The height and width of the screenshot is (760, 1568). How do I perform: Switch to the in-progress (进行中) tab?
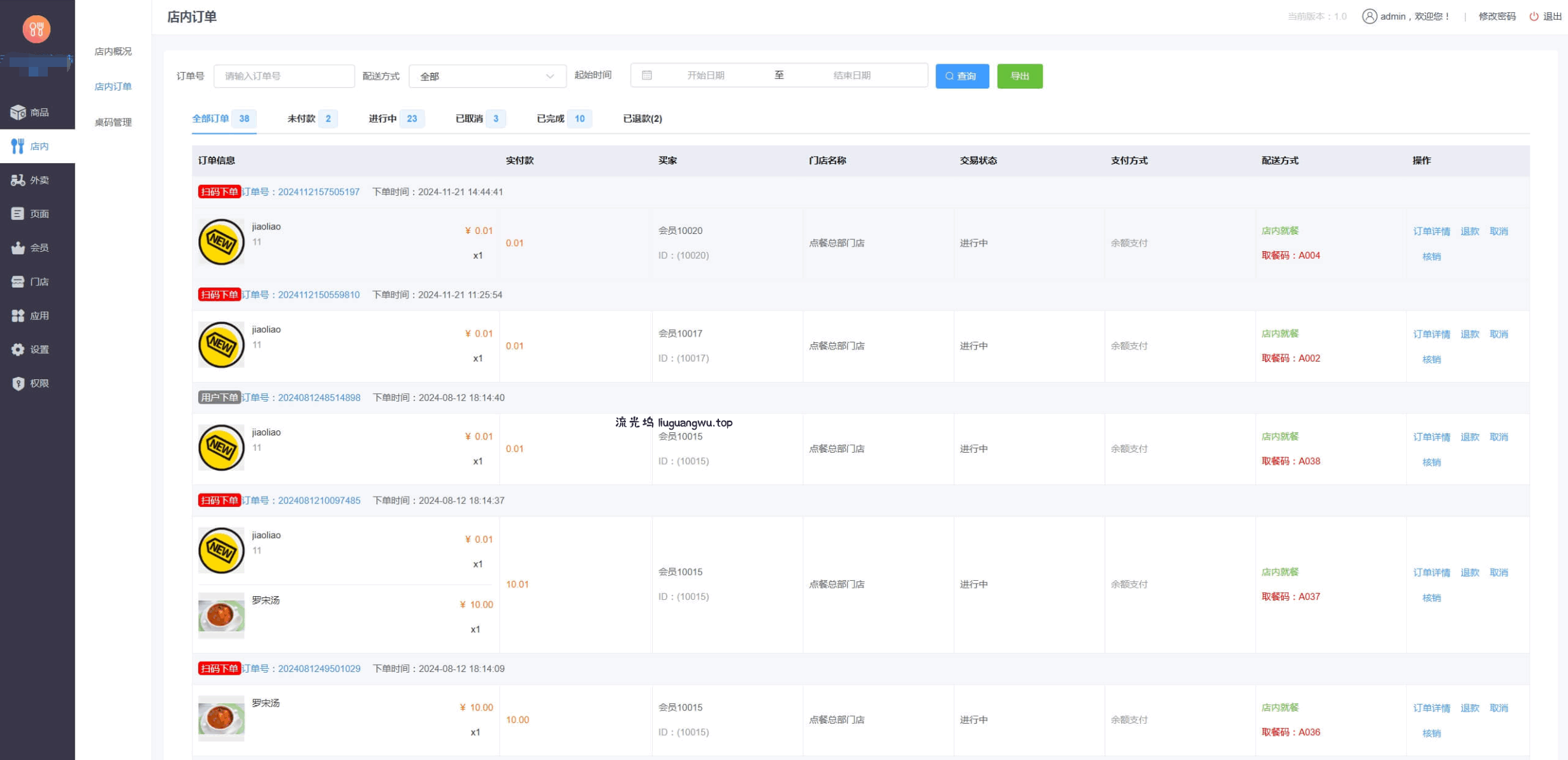coord(382,119)
